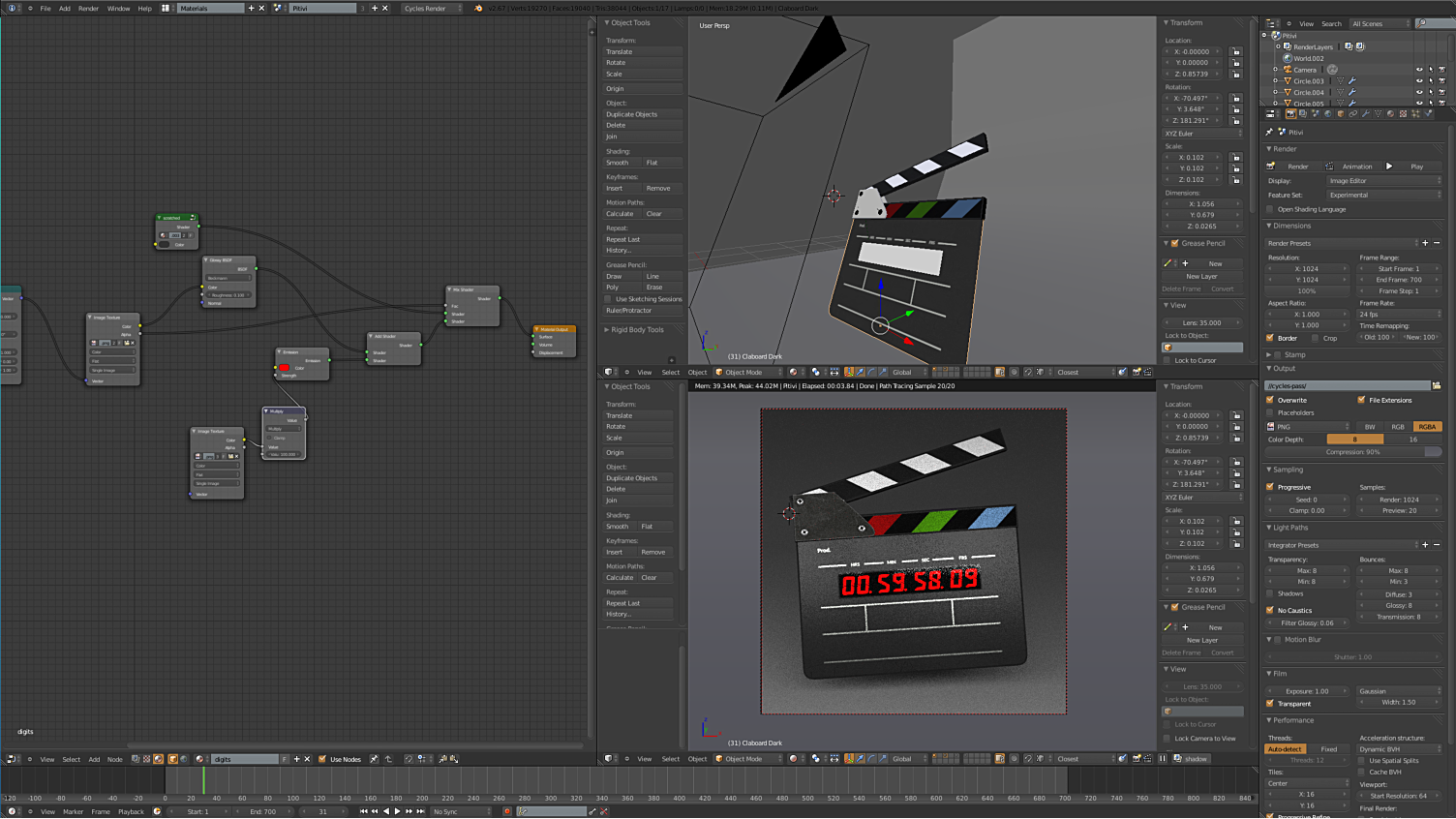
Task: Open the World properties tab icon
Action: point(1328,114)
